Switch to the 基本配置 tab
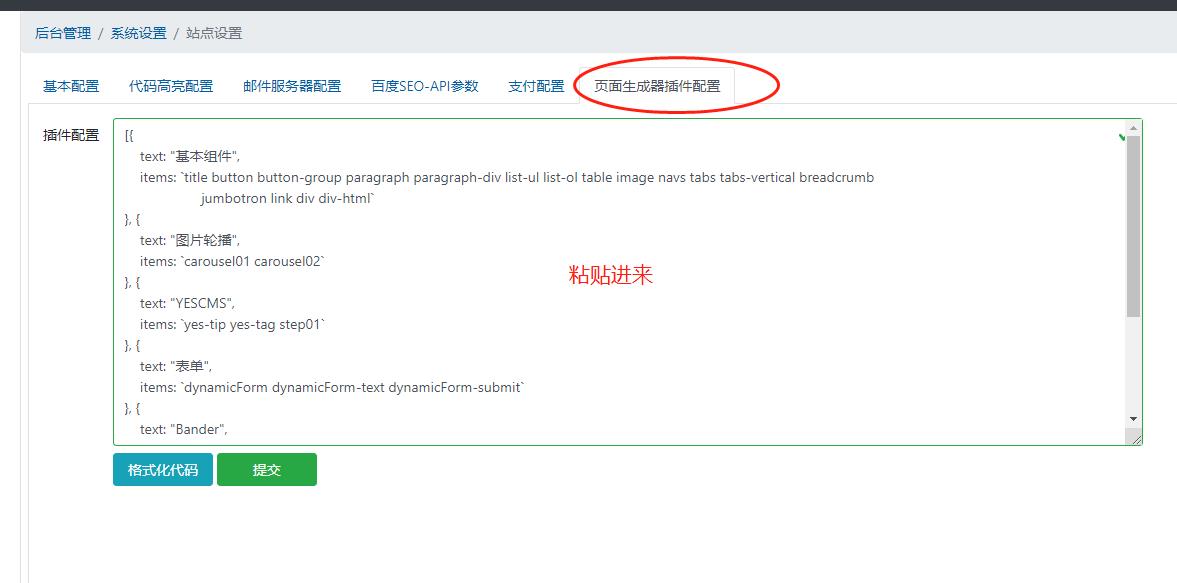Viewport: 1177px width, 583px height. click(69, 86)
